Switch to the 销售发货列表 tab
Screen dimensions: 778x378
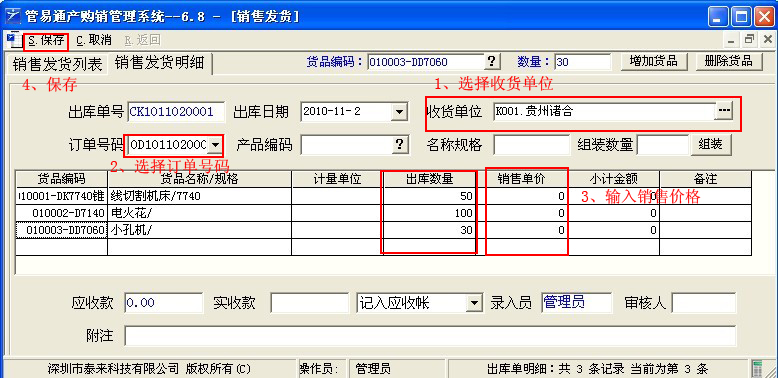[x=57, y=64]
